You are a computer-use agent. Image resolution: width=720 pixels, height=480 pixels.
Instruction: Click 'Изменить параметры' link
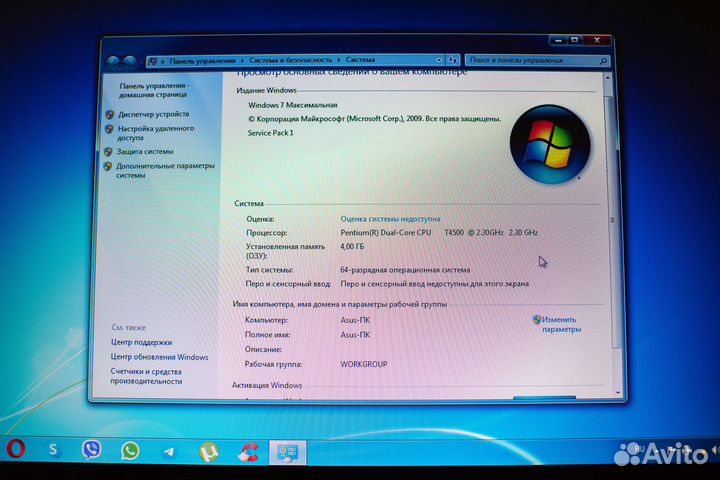click(560, 324)
